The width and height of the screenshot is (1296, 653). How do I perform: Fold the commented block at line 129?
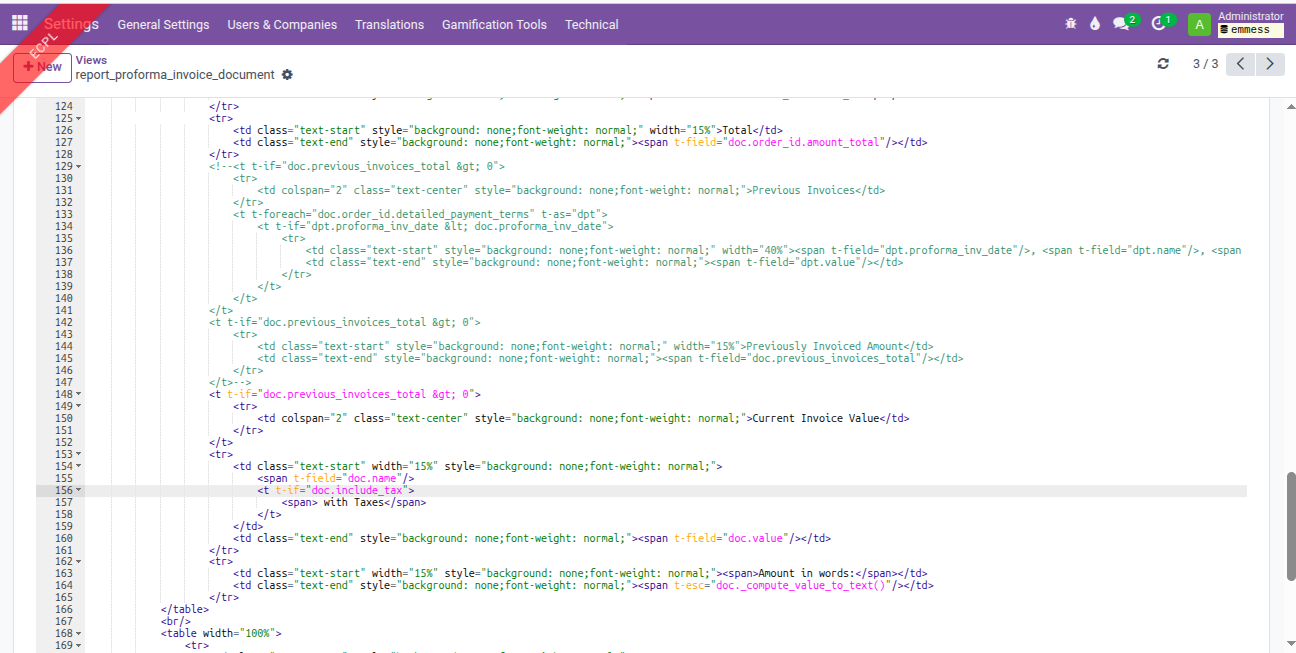[x=79, y=167]
